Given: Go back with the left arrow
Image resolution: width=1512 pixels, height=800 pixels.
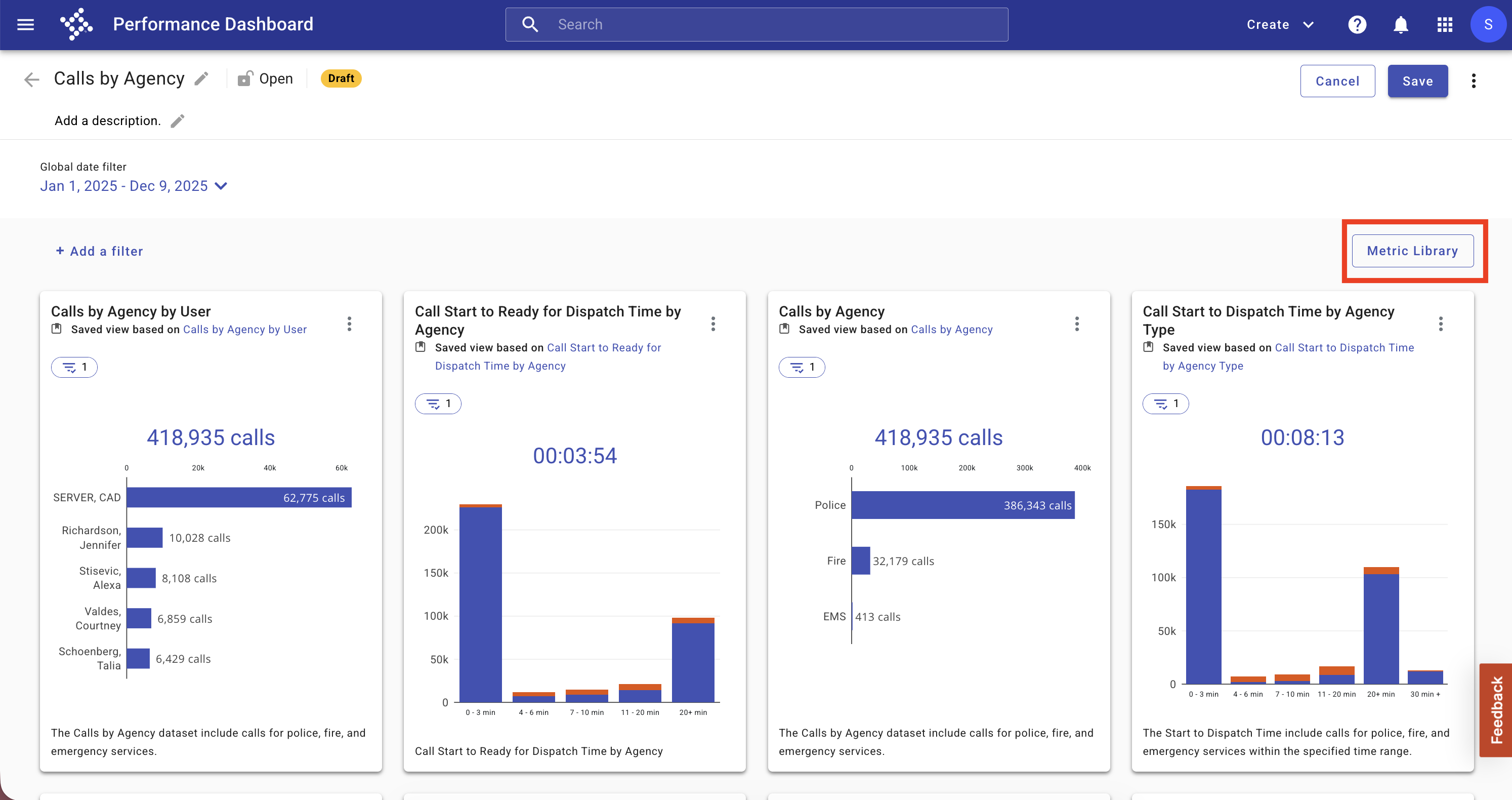Looking at the screenshot, I should 31,79.
